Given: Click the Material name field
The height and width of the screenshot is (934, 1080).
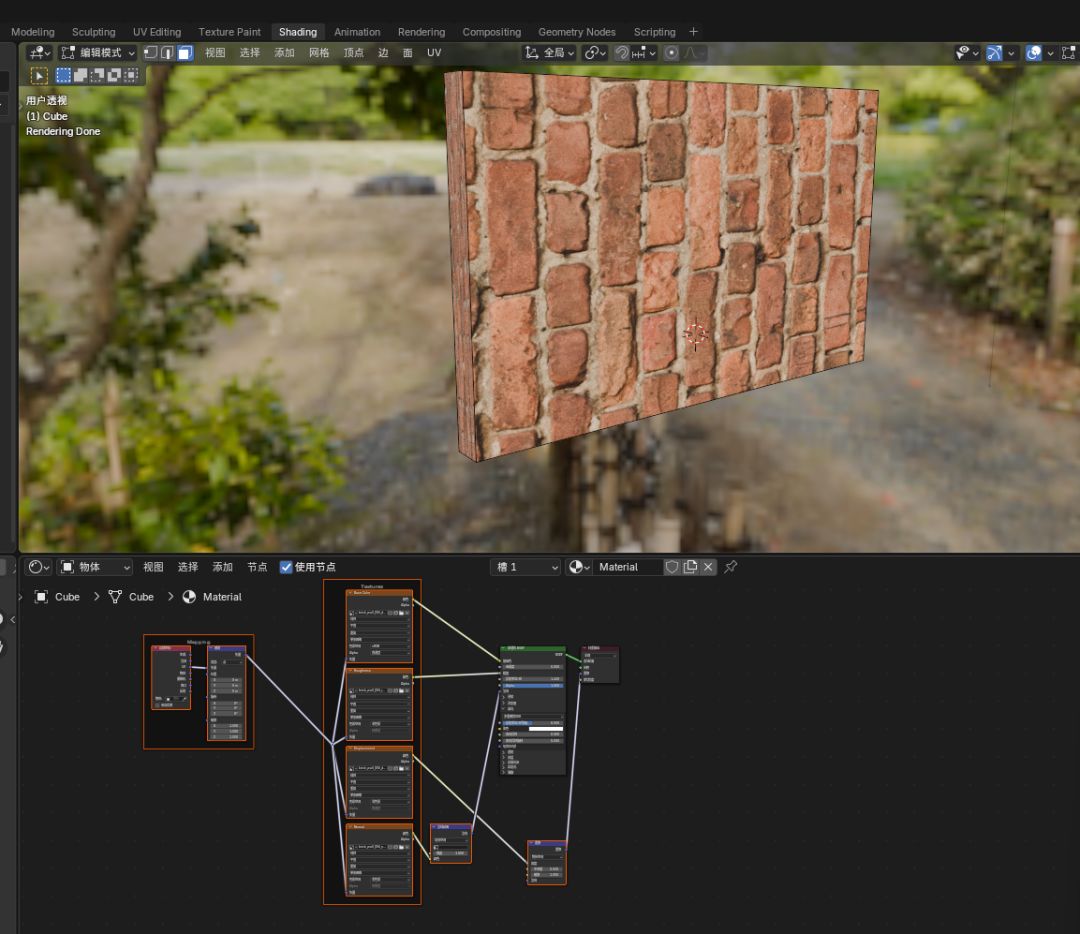Looking at the screenshot, I should point(628,567).
